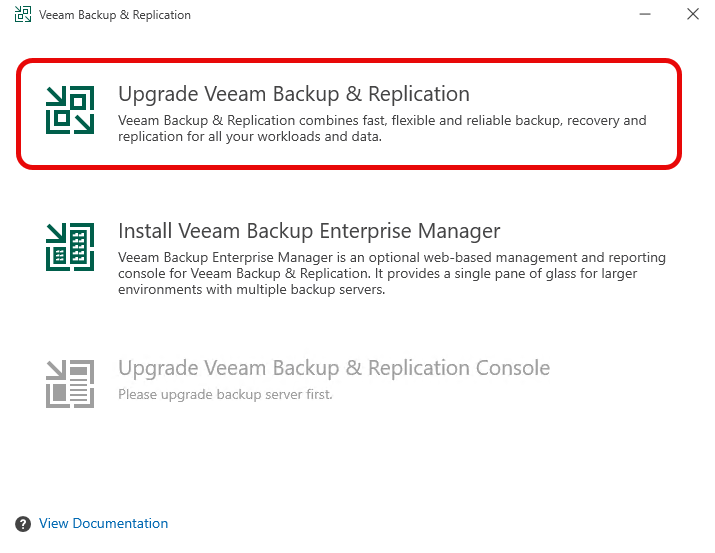The image size is (715, 553).
Task: Click the question mark help icon
Action: click(23, 524)
